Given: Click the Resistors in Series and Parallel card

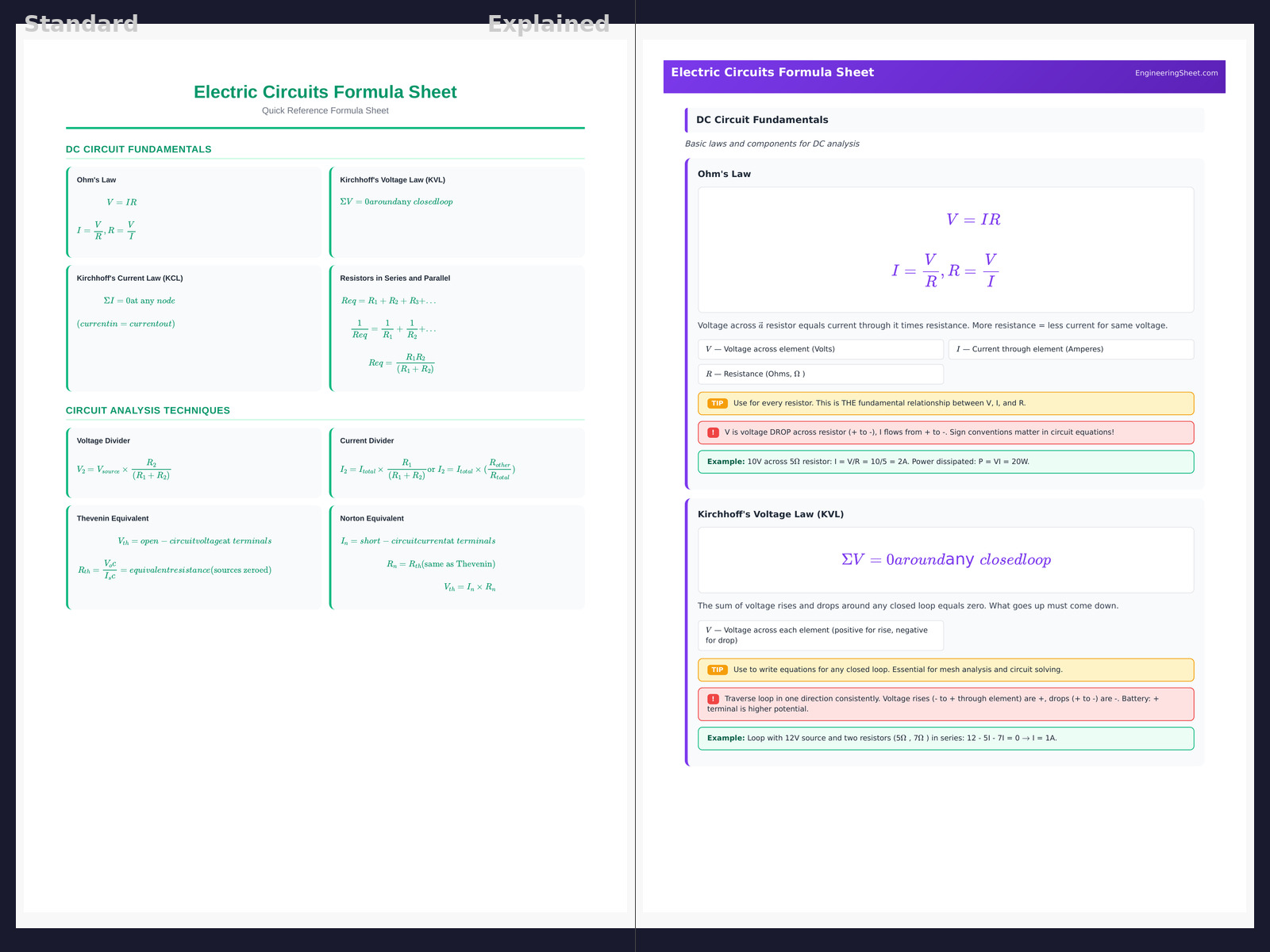Looking at the screenshot, I should pos(457,328).
